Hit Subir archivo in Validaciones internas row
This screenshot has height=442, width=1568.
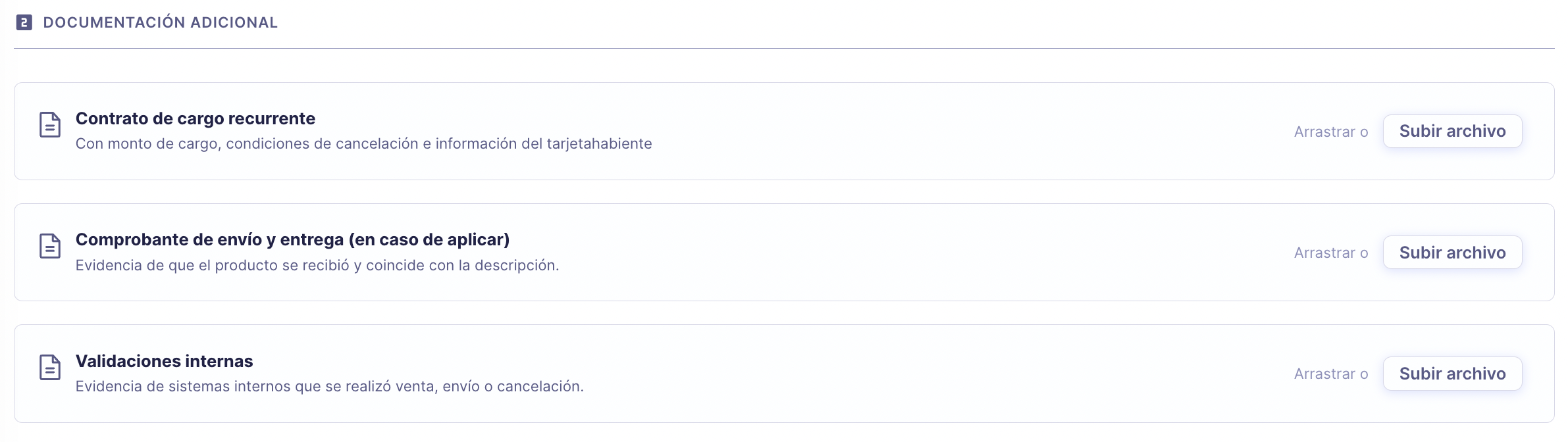coord(1451,374)
